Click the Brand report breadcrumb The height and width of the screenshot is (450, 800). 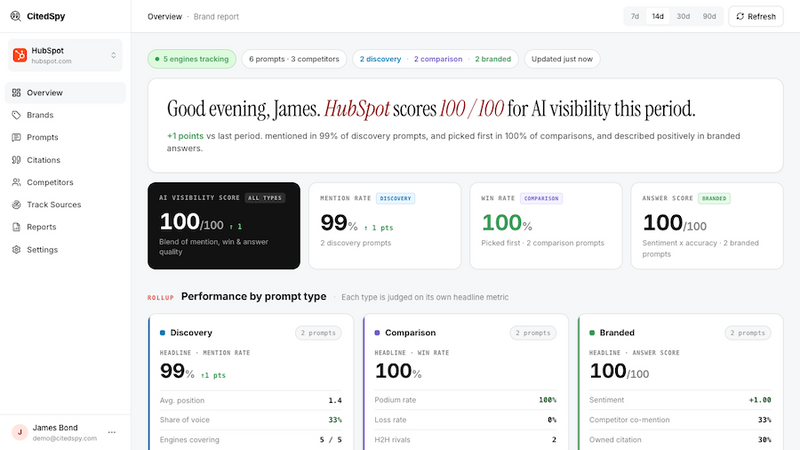tap(216, 17)
